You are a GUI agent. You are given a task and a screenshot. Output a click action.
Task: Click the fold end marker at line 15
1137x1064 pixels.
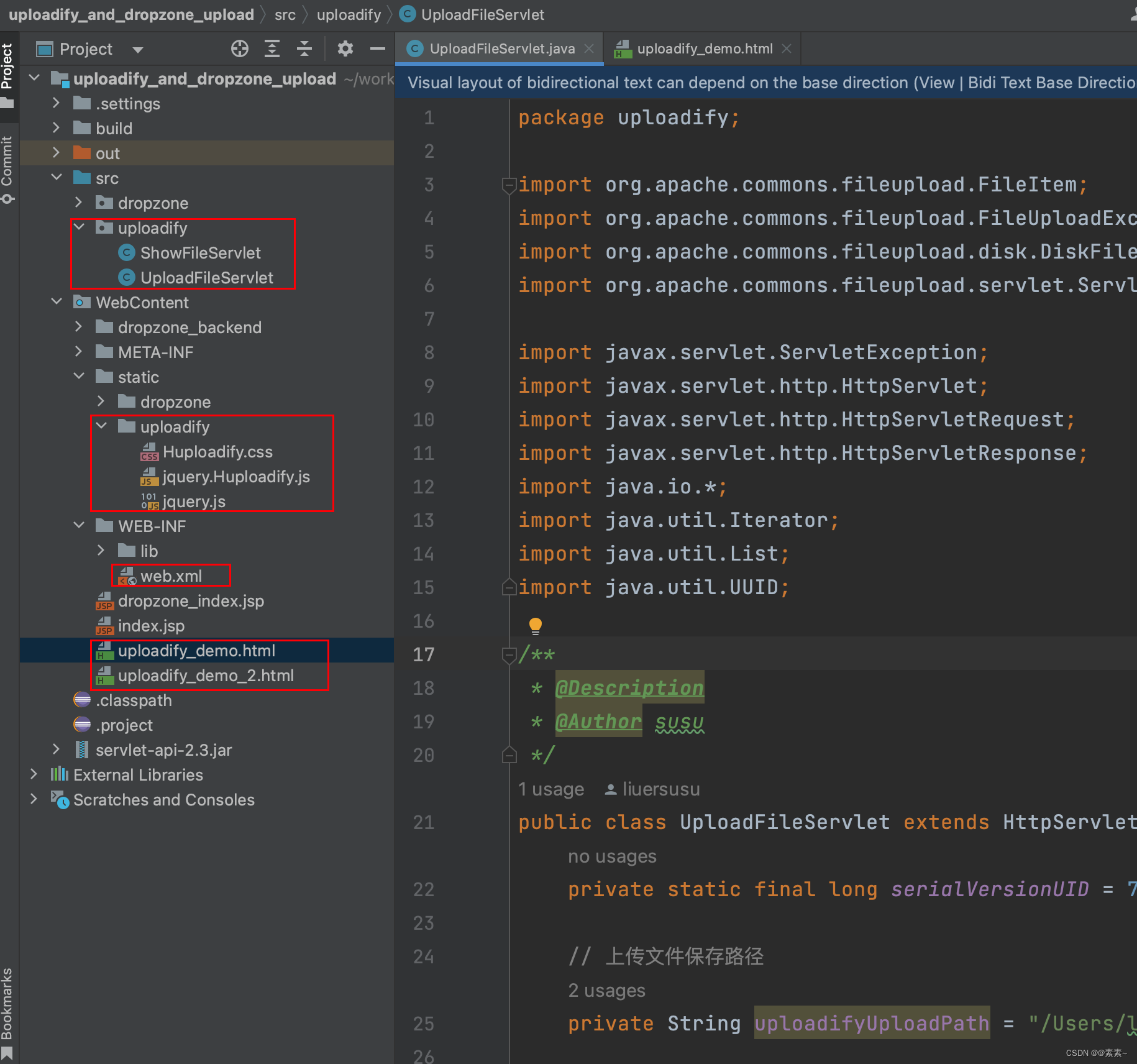click(509, 587)
